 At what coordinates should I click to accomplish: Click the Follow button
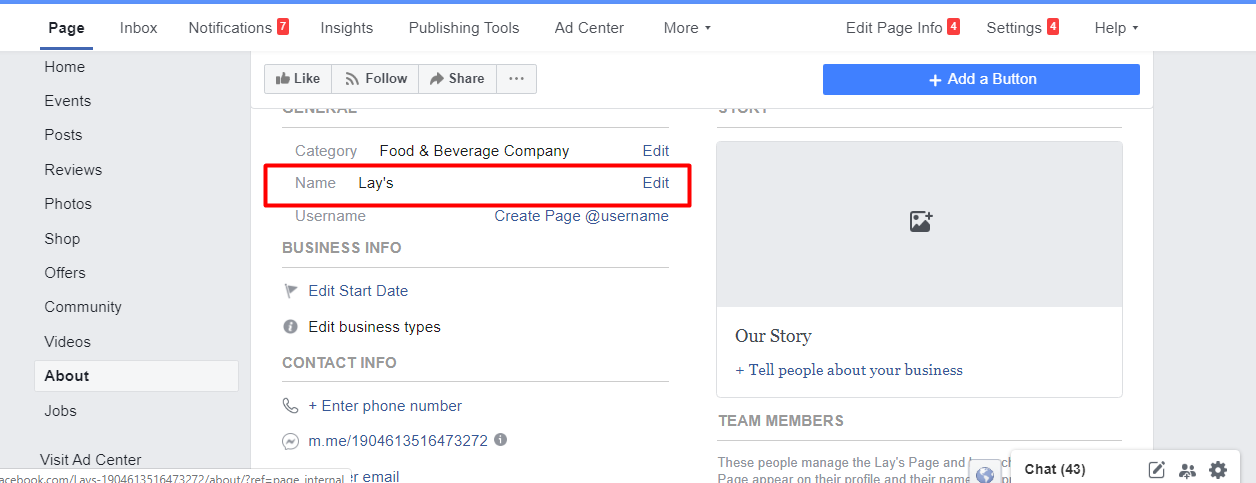pyautogui.click(x=375, y=79)
